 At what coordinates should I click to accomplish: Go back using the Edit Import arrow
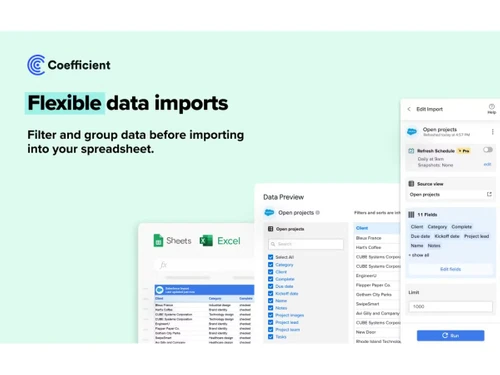[409, 109]
